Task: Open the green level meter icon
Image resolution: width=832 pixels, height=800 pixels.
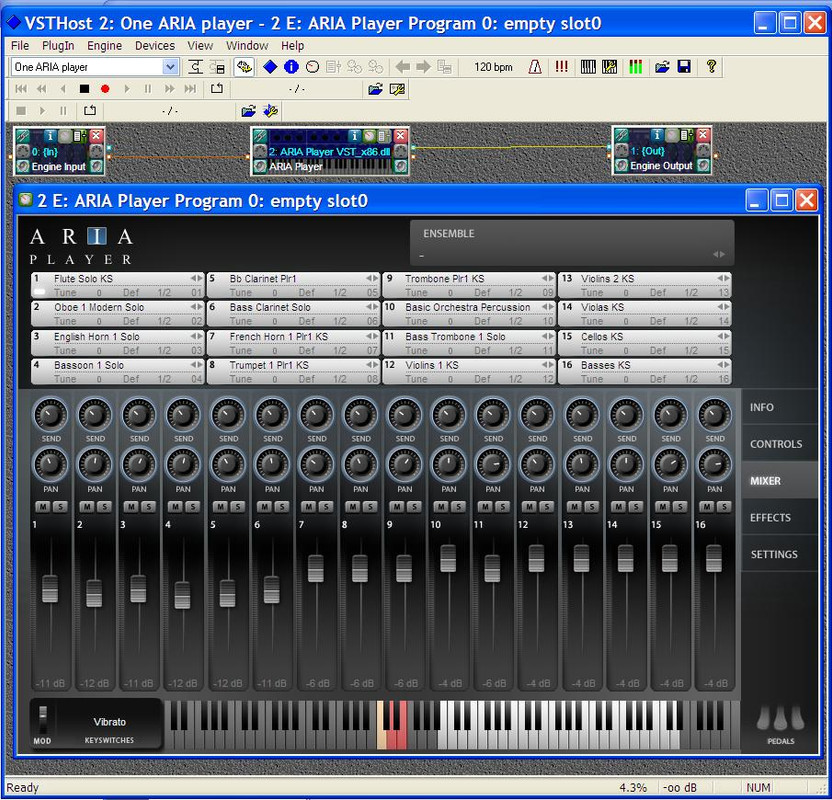Action: tap(635, 67)
